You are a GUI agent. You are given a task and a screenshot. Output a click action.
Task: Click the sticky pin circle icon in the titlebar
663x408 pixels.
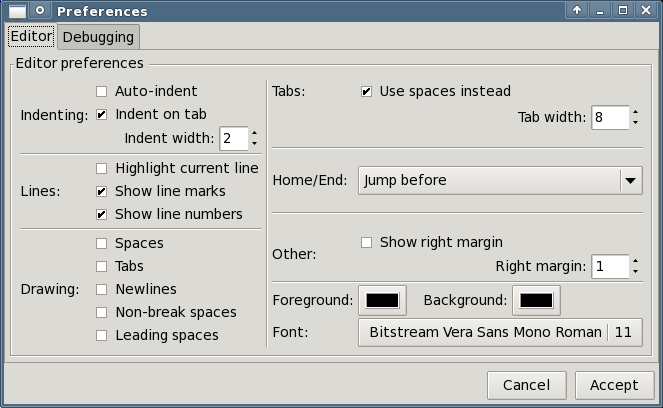(40, 10)
